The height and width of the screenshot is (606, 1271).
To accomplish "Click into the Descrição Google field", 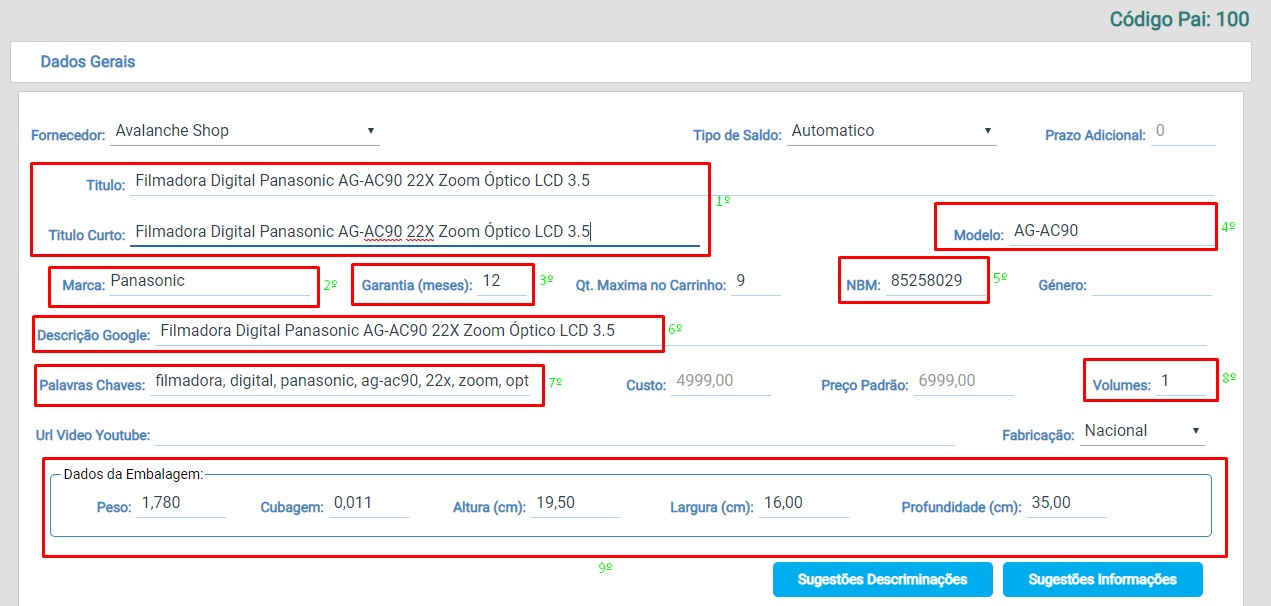I will pos(681,332).
